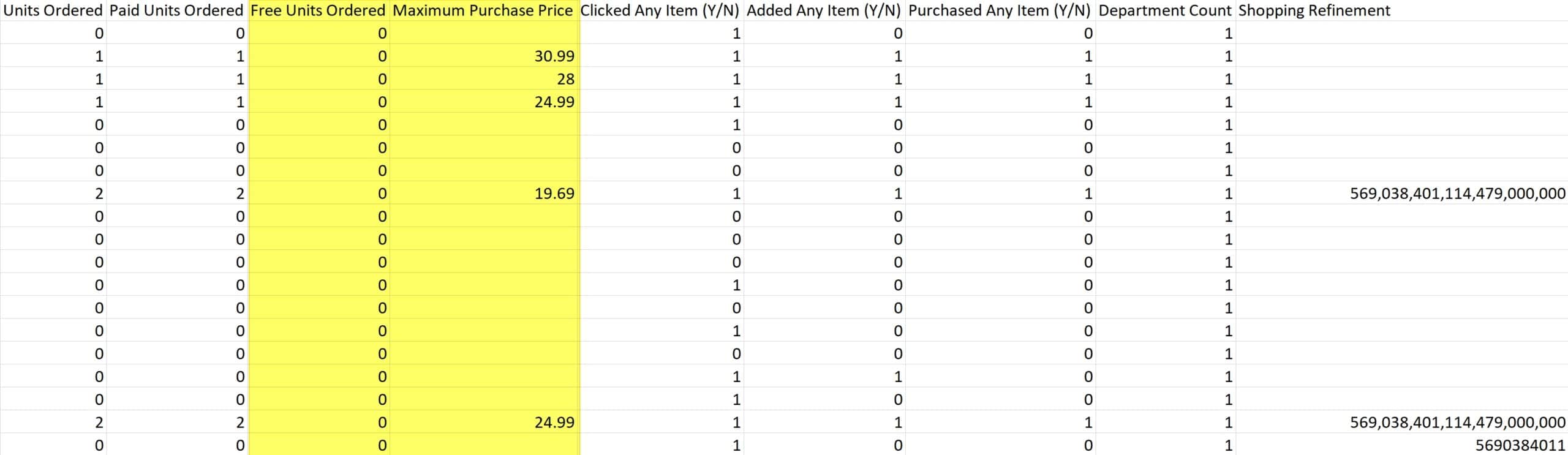1568x455 pixels.
Task: Click the Clicked Any Item (Y/N) header
Action: [x=660, y=10]
